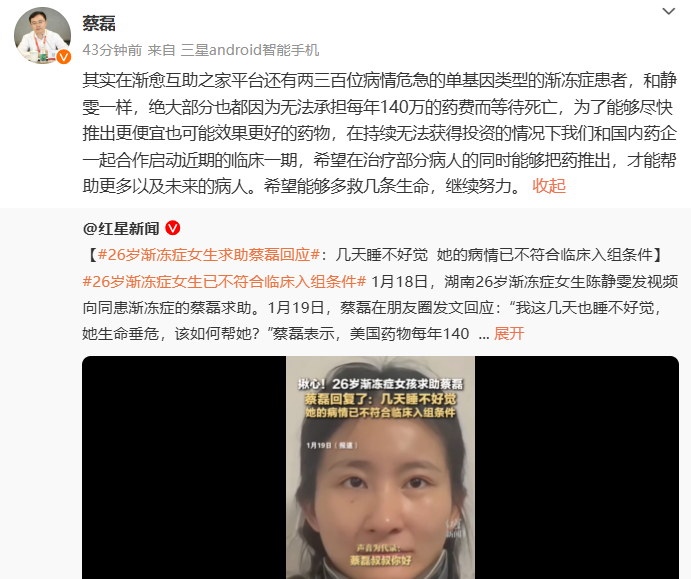Click the white 揪心 headline on the video
This screenshot has height=579, width=691.
(380, 384)
